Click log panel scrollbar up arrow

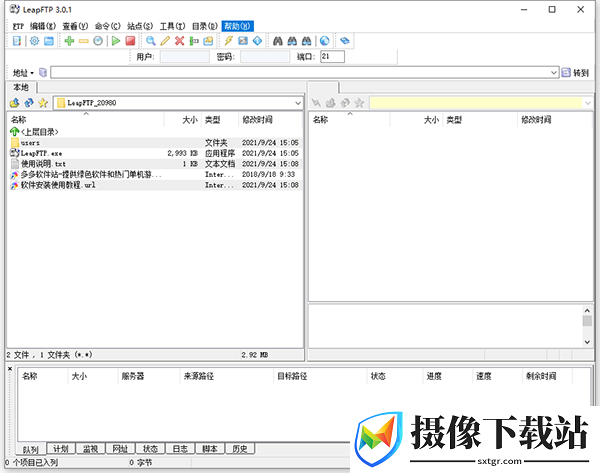587,310
